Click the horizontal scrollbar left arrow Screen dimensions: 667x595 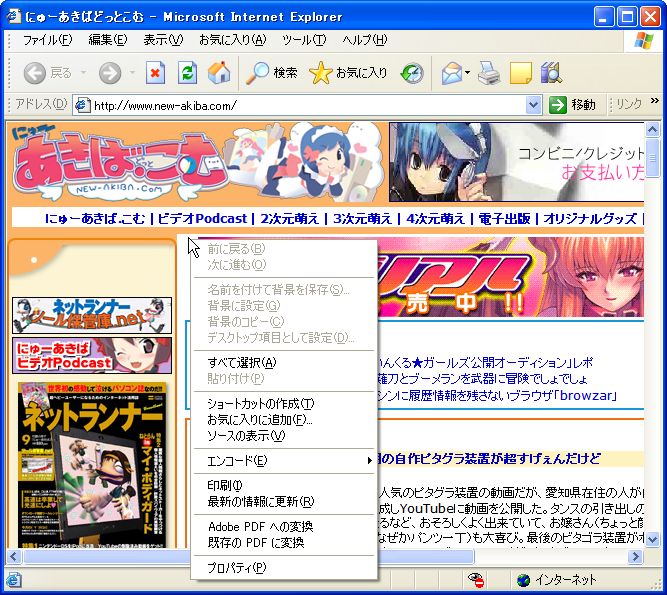point(14,556)
